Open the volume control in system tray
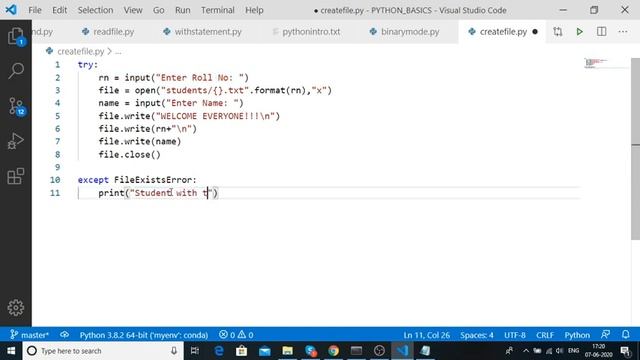Viewport: 640px width, 360px height. click(559, 351)
